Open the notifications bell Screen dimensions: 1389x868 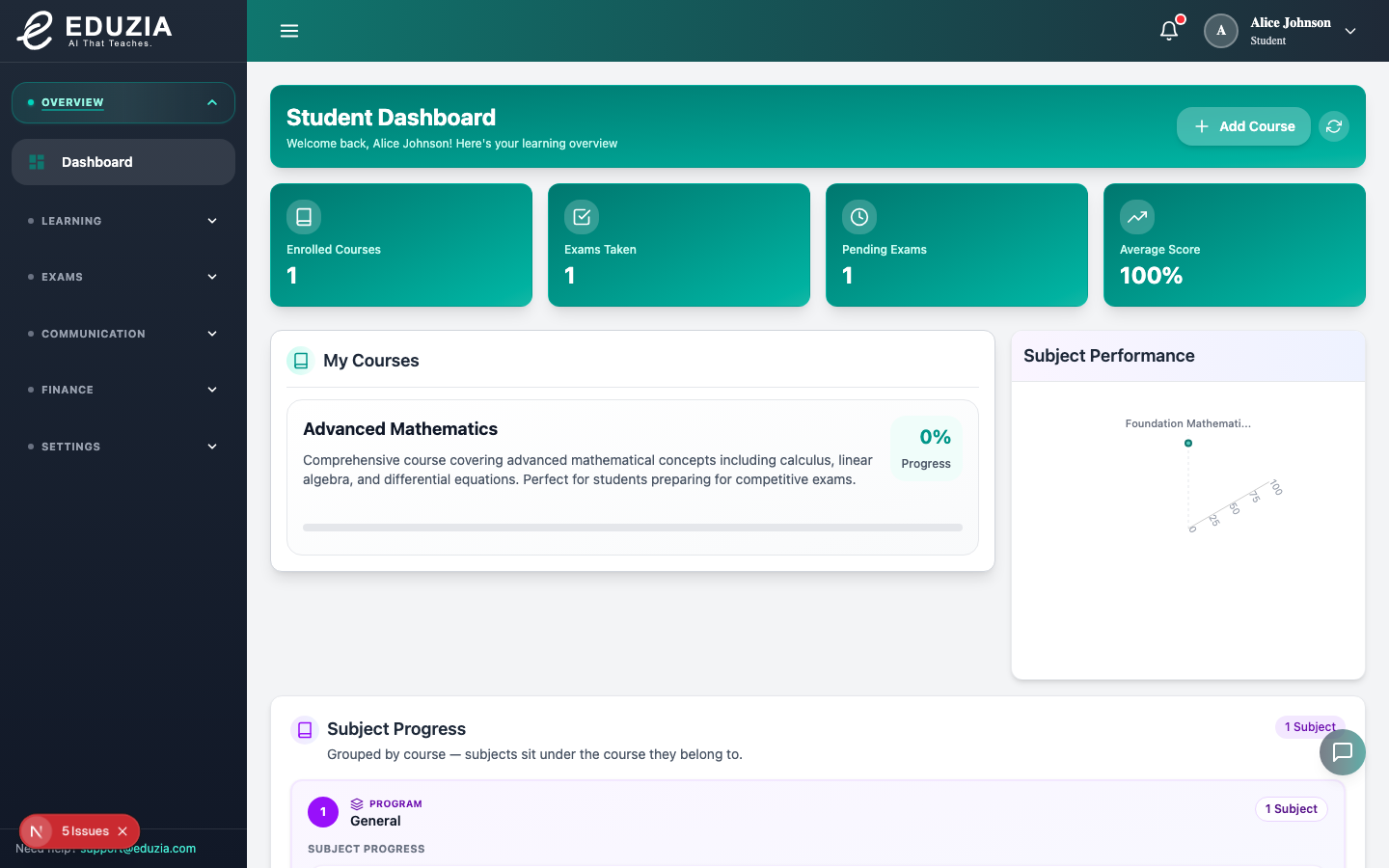pyautogui.click(x=1169, y=31)
